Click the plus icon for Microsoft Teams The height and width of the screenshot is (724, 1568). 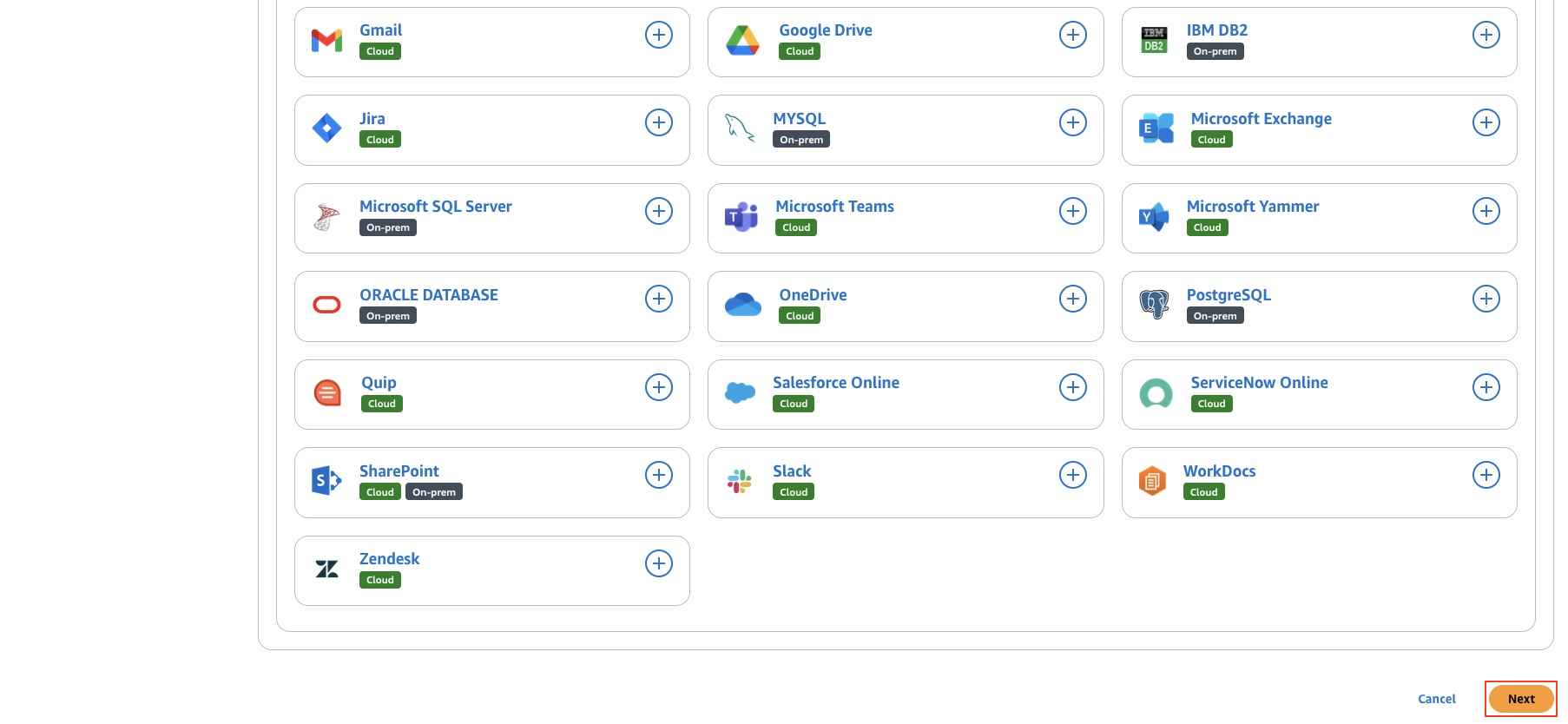click(1073, 211)
